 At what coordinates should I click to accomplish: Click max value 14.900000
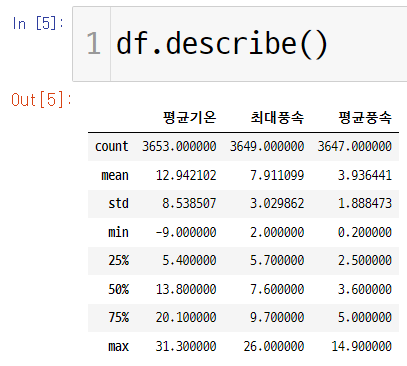click(362, 346)
